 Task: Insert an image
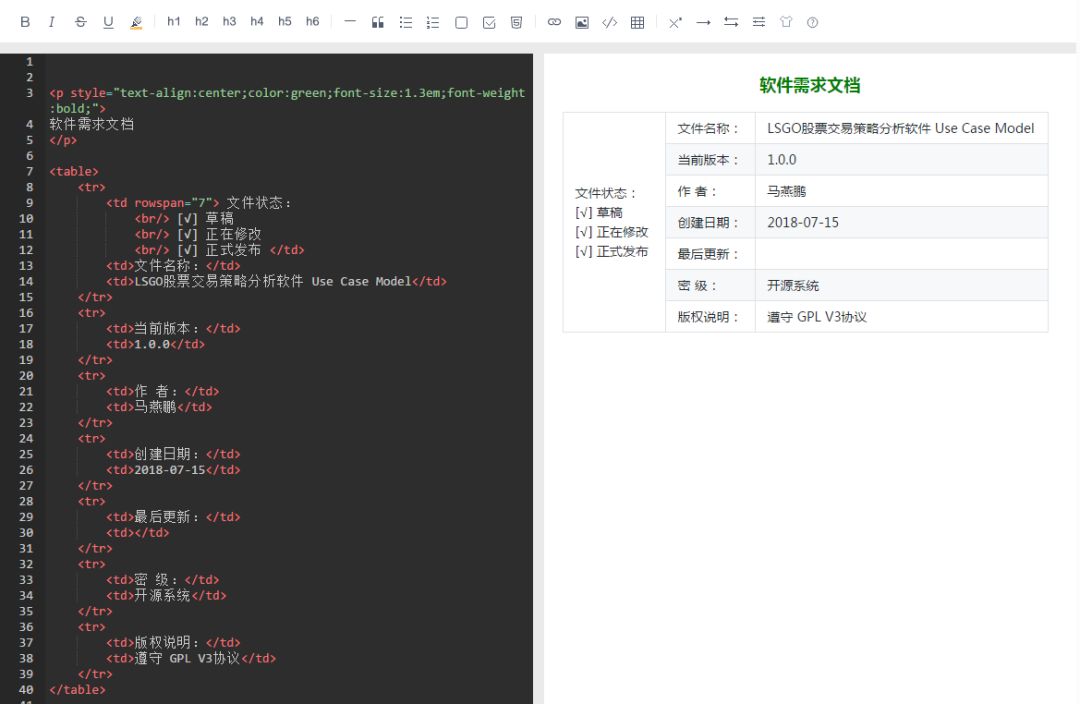[581, 21]
